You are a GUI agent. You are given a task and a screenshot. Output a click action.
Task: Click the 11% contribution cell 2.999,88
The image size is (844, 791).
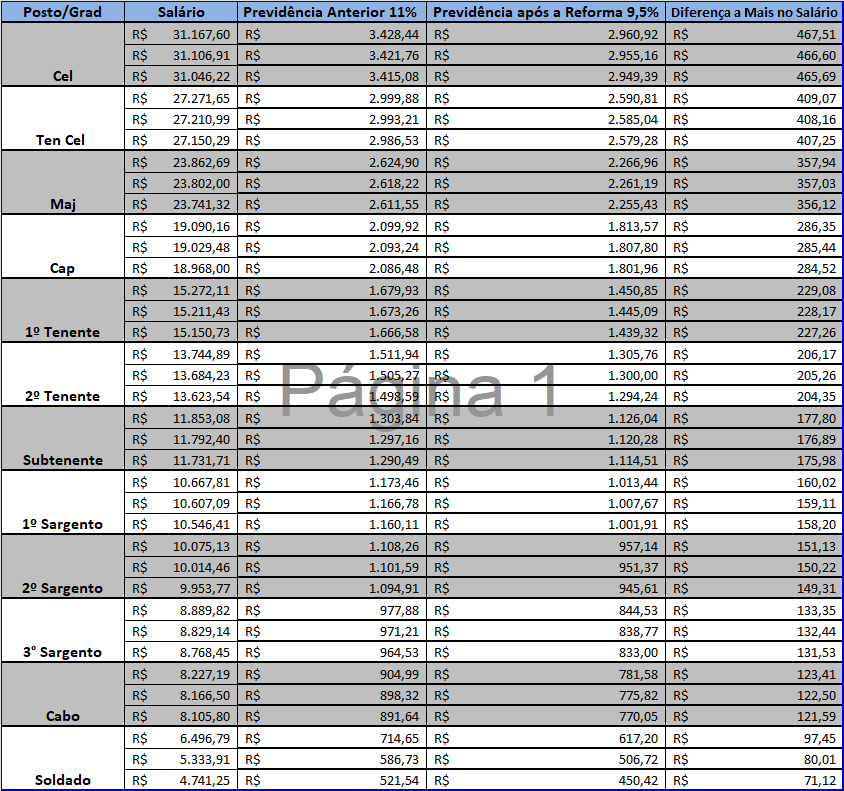pyautogui.click(x=332, y=99)
